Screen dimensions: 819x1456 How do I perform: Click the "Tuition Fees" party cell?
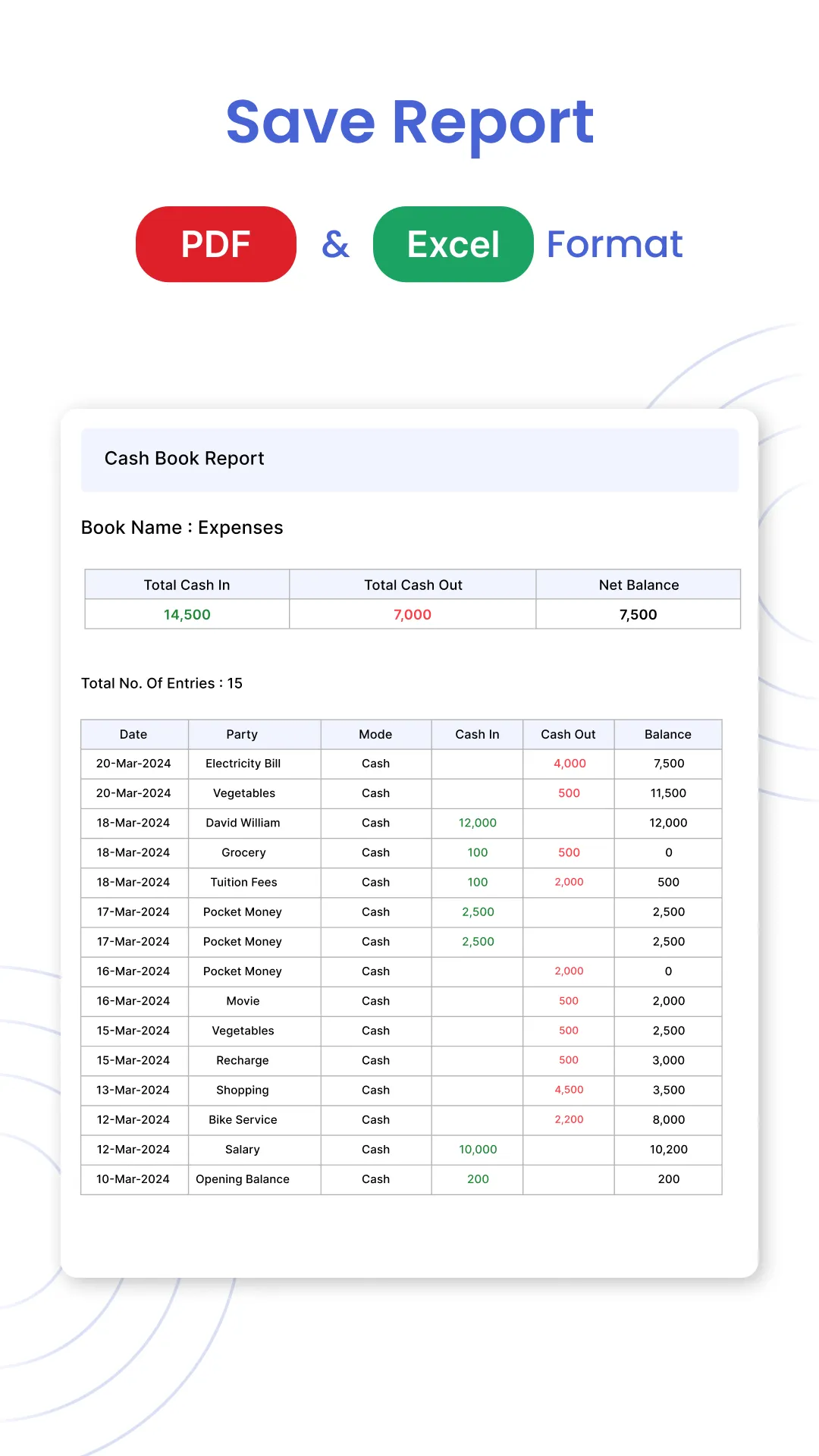click(255, 882)
